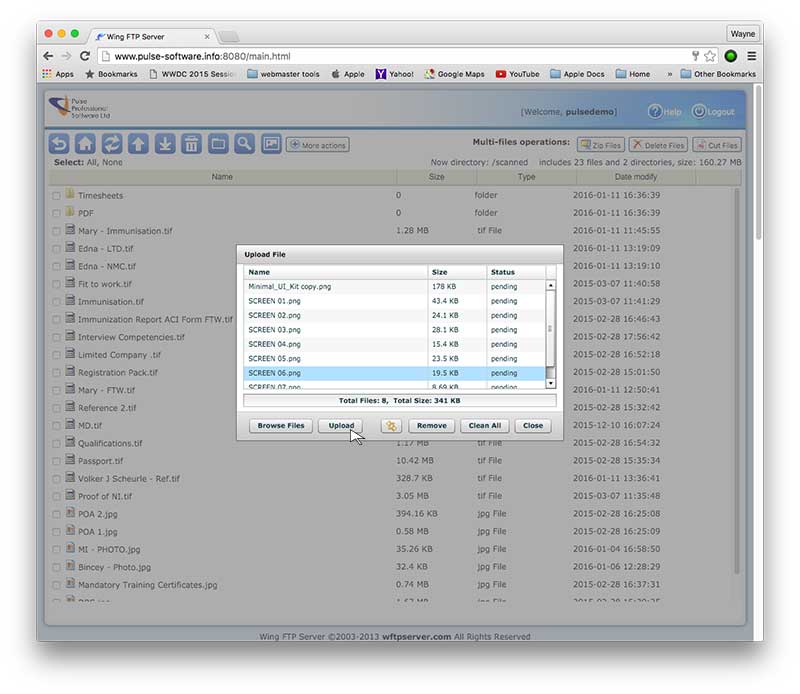Select the checkbox for POA 2.jpg
Screen dimensions: 800x694
(x=57, y=514)
